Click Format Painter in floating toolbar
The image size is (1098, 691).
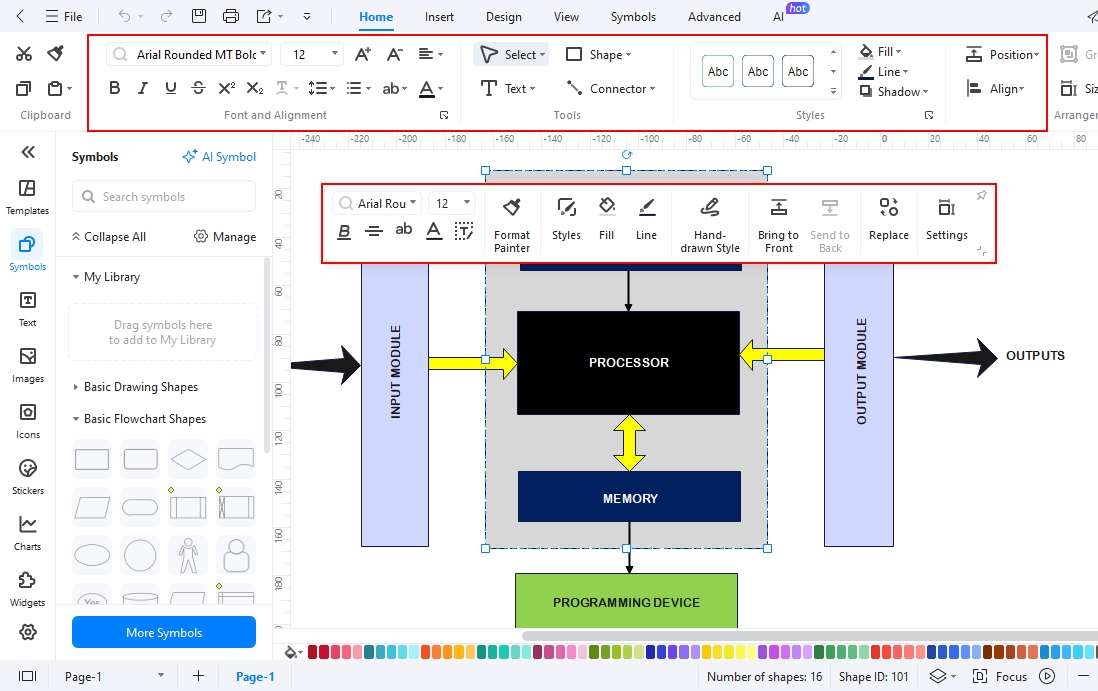(x=512, y=224)
